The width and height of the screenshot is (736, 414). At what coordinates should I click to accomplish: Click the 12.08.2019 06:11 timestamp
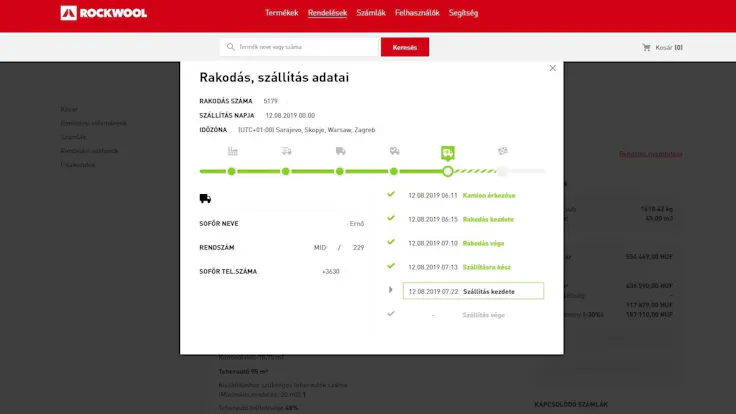[433, 195]
